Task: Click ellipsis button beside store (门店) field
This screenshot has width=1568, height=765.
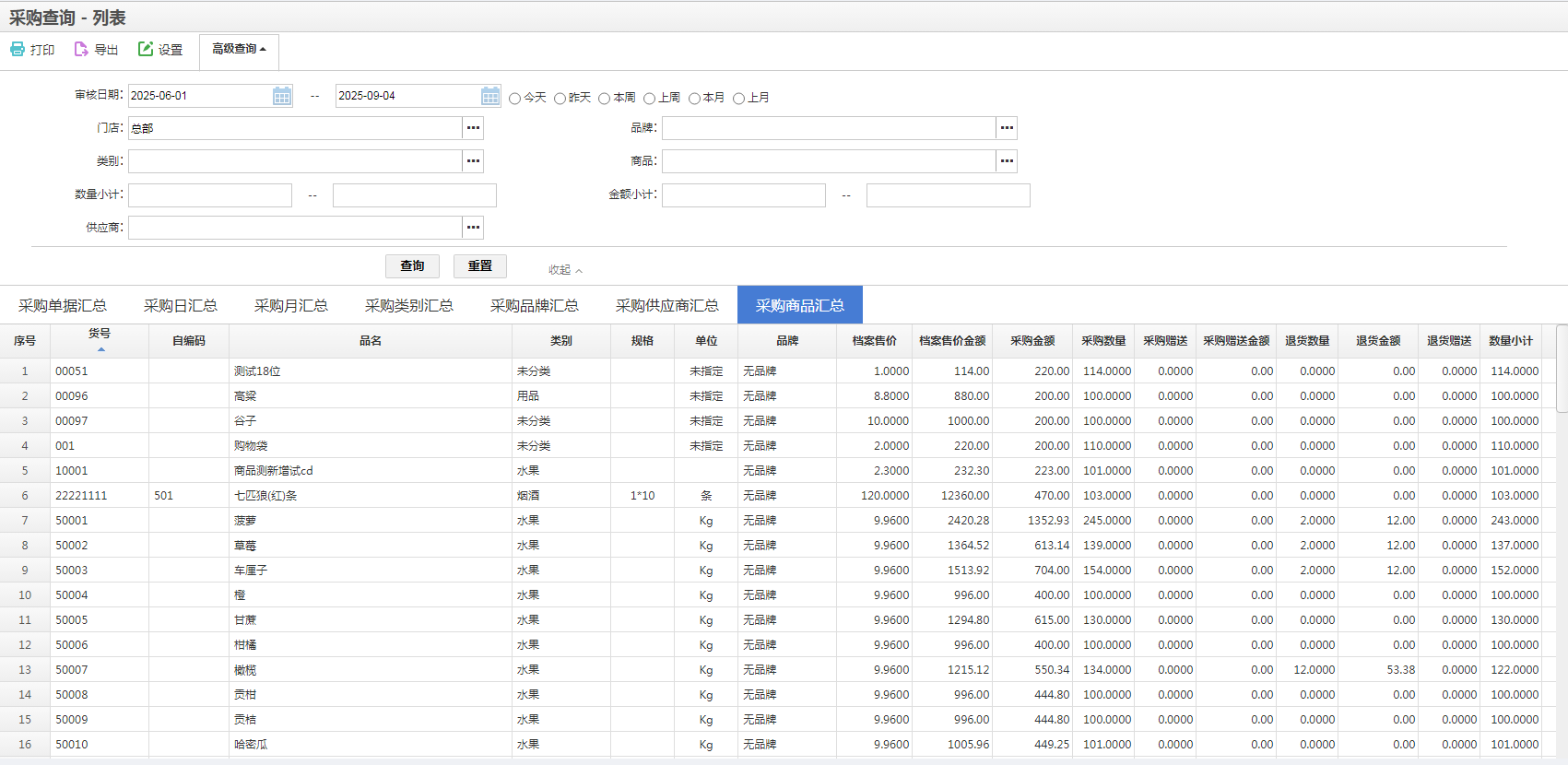Action: (x=473, y=128)
